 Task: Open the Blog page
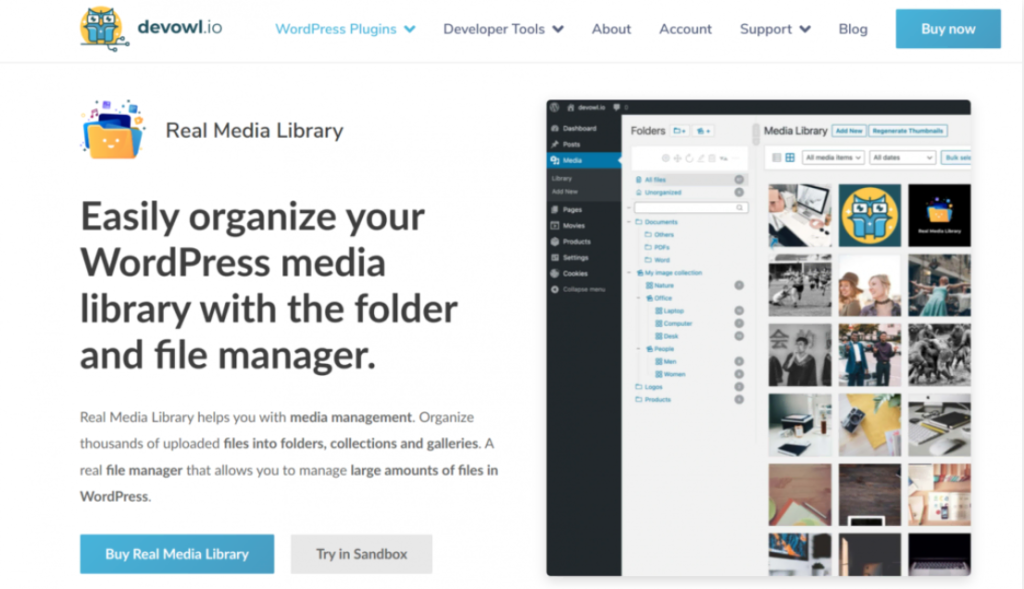[x=853, y=29]
